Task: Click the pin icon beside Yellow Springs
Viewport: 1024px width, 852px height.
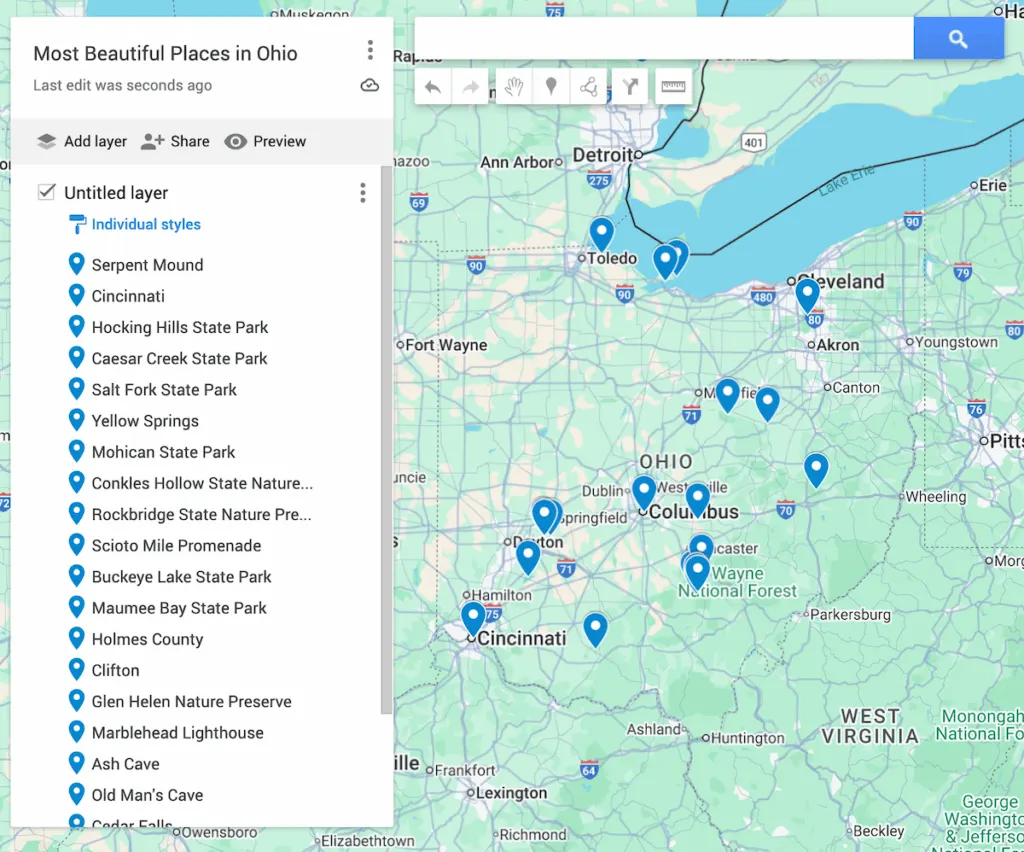Action: coord(76,420)
